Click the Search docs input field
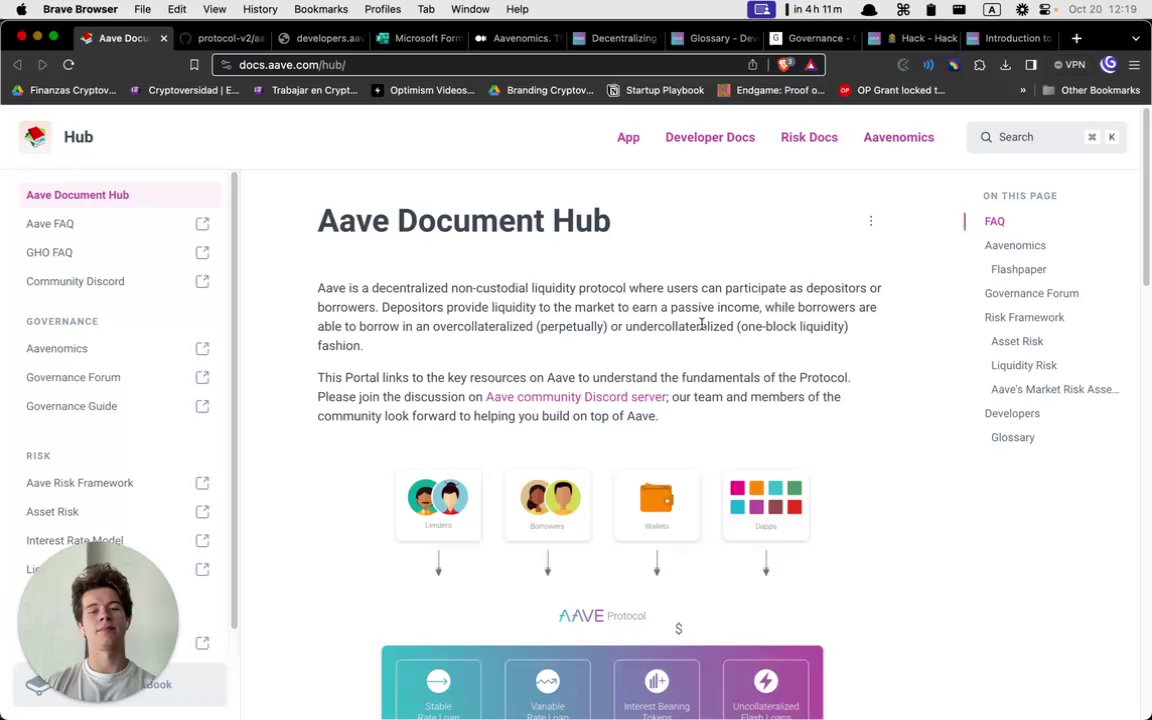Viewport: 1152px width, 720px height. click(1046, 137)
